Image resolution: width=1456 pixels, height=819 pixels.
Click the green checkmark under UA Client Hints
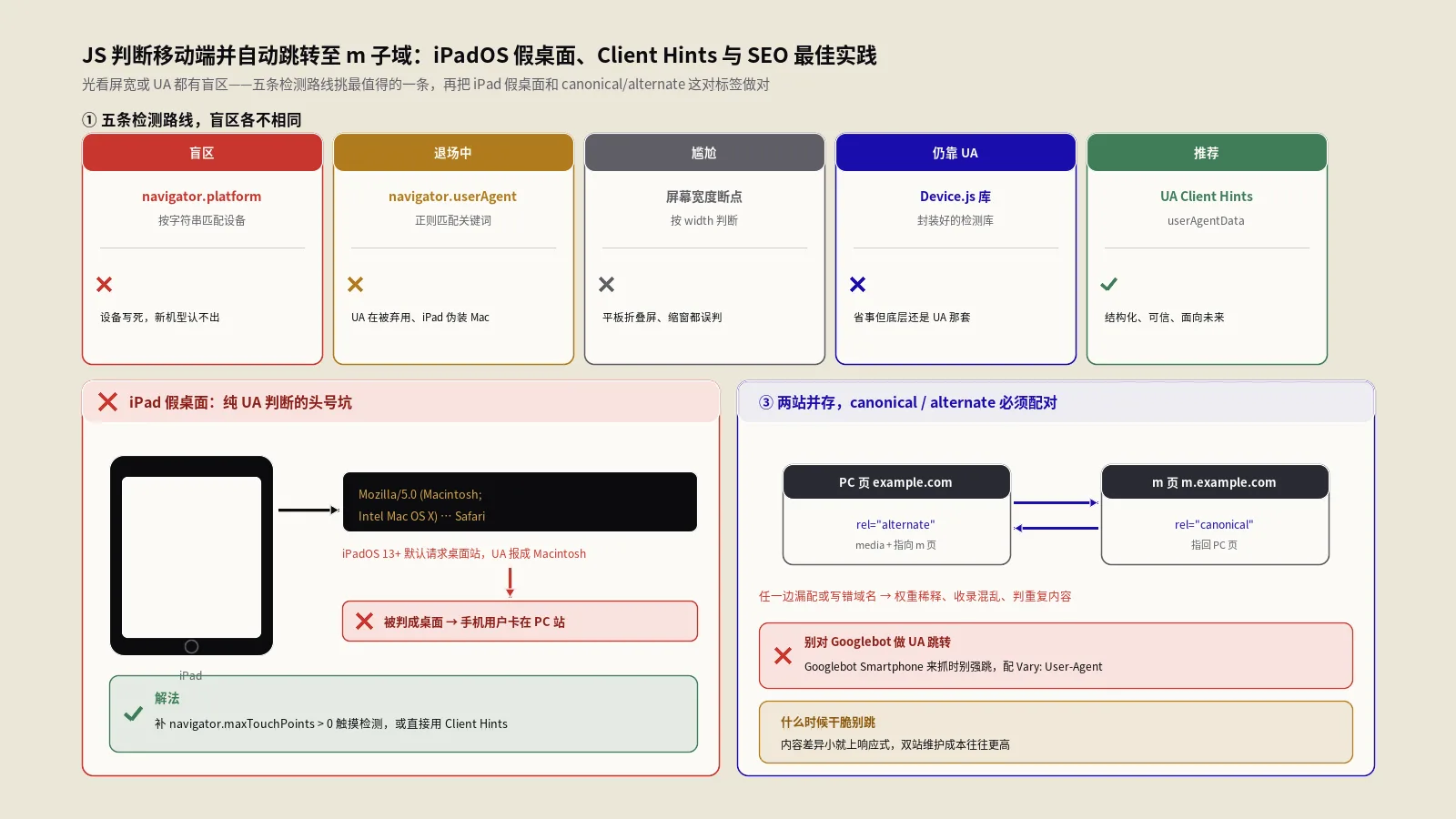1109,285
